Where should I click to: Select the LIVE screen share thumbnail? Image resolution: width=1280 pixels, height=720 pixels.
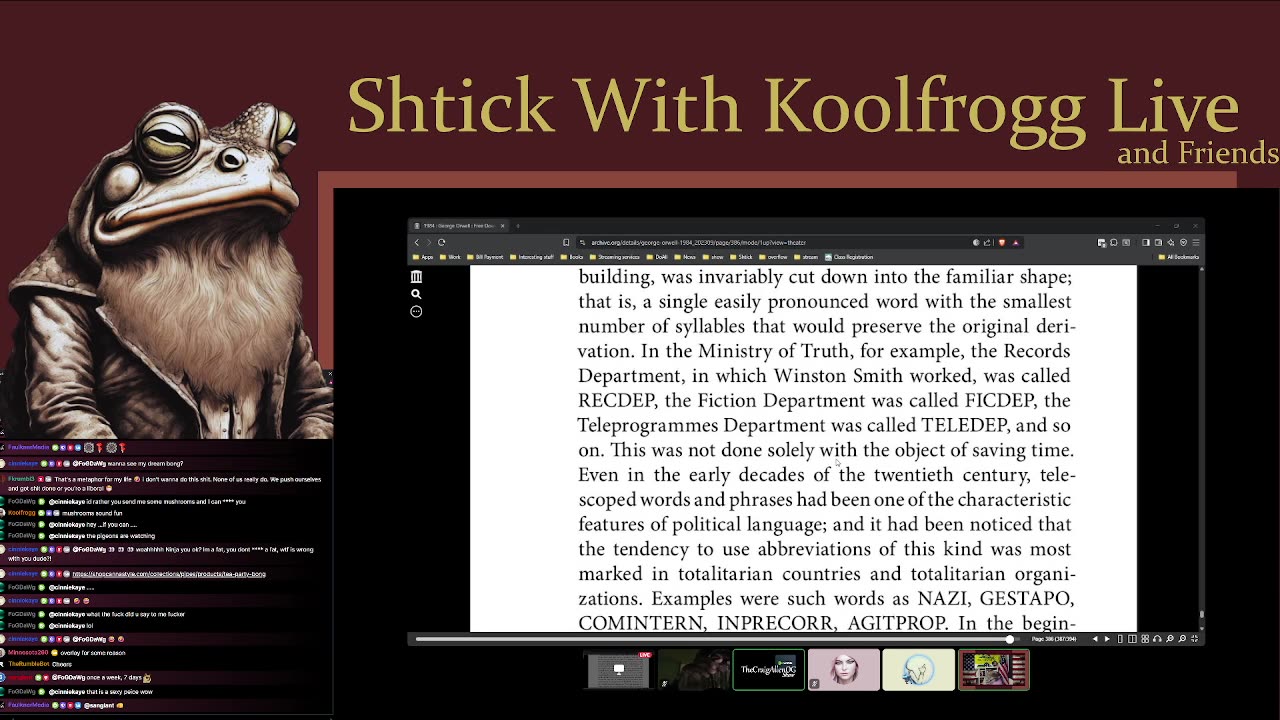[x=618, y=670]
